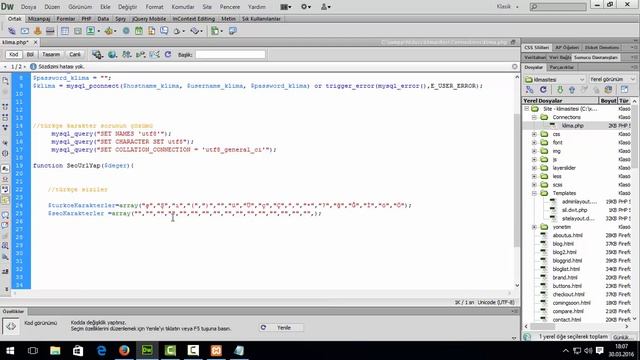
Task: Switch to the Formlar insert tab
Action: [66, 19]
